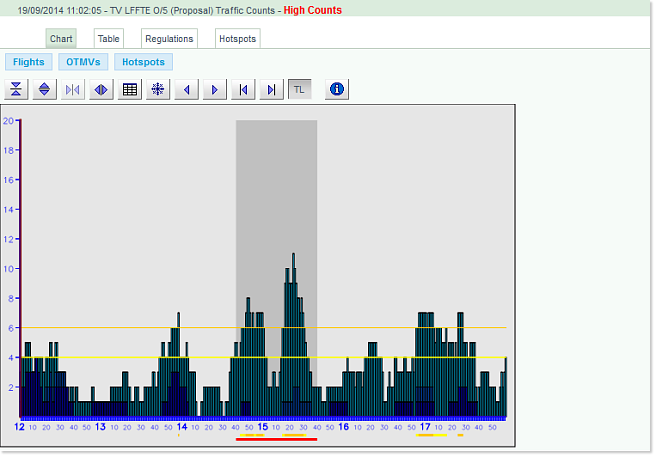This screenshot has height=455, width=654.
Task: Open the blue information icon
Action: (x=337, y=90)
